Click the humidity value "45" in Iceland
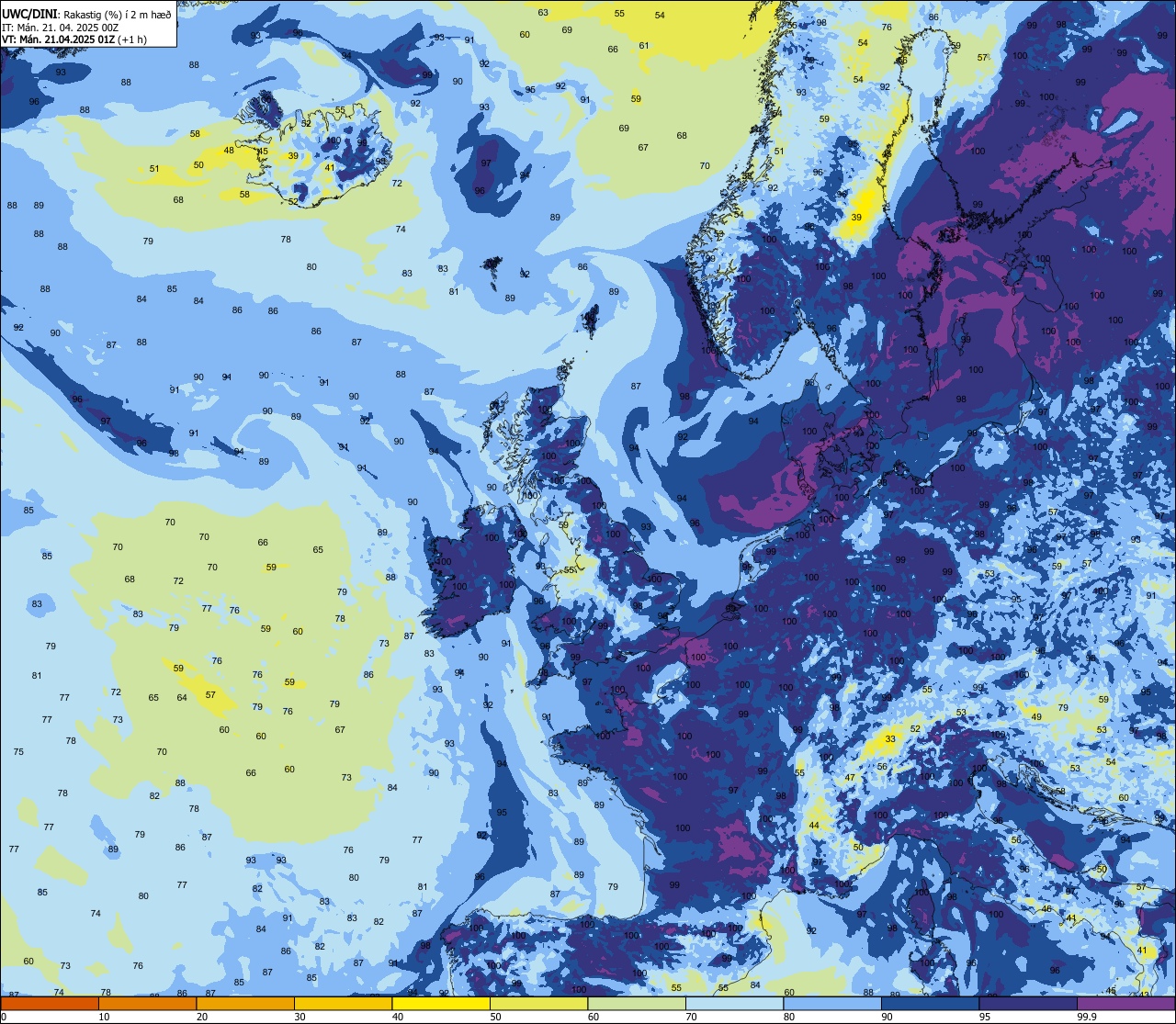The width and height of the screenshot is (1176, 1024). click(263, 152)
